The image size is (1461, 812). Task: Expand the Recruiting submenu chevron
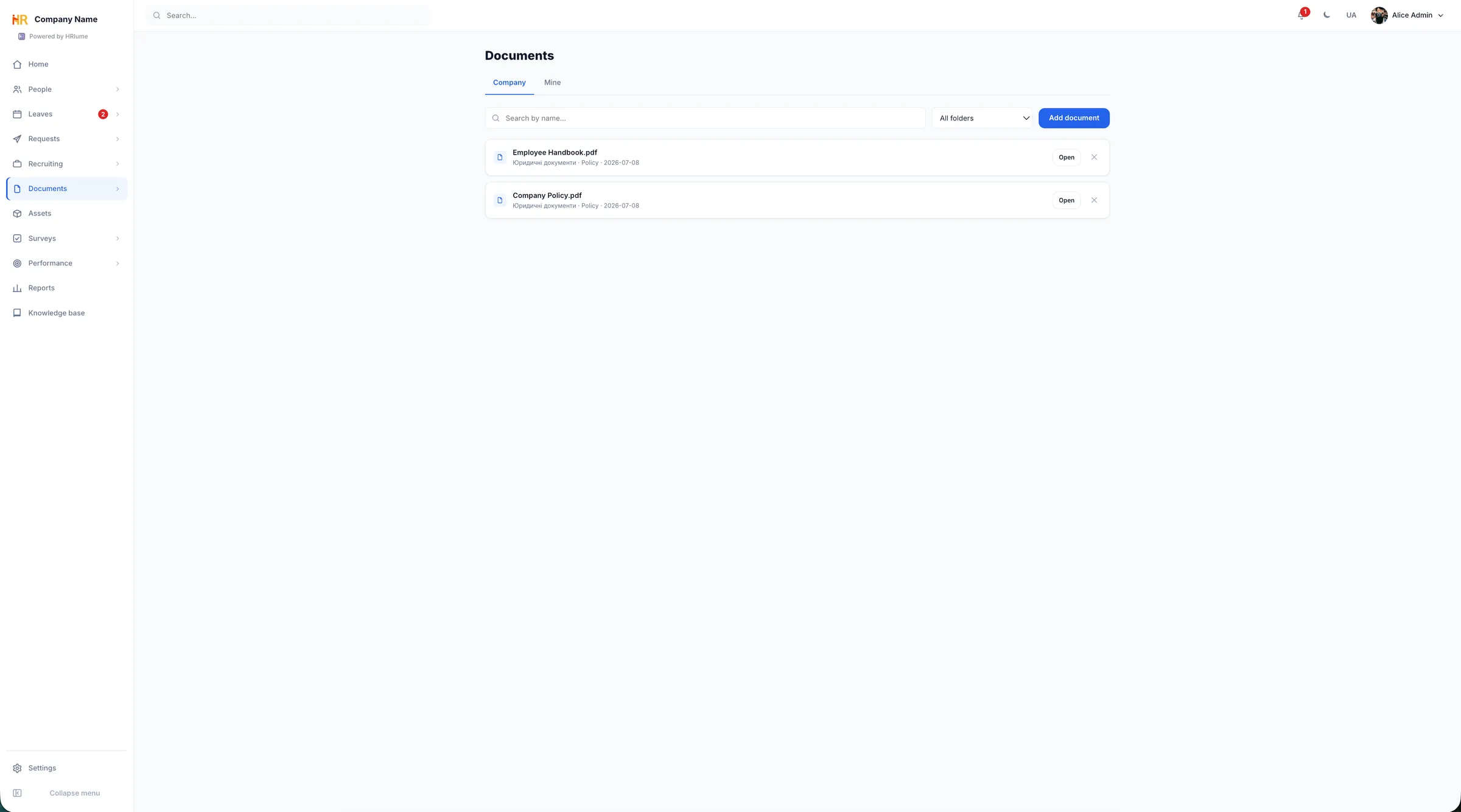(x=117, y=164)
